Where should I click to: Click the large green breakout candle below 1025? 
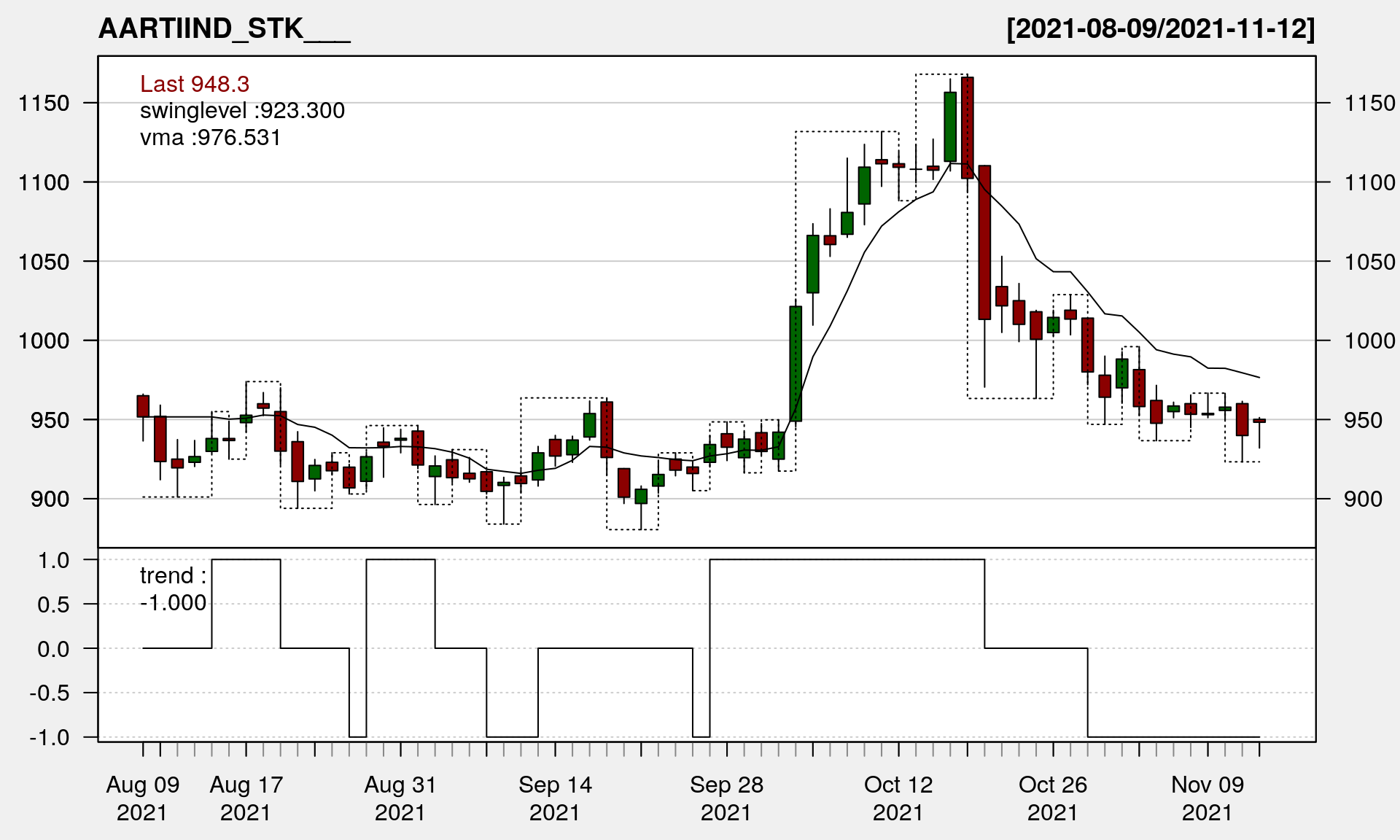click(x=796, y=363)
